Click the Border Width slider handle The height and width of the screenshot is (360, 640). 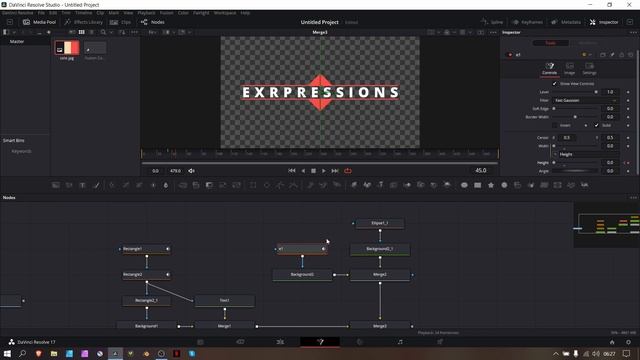click(x=575, y=117)
